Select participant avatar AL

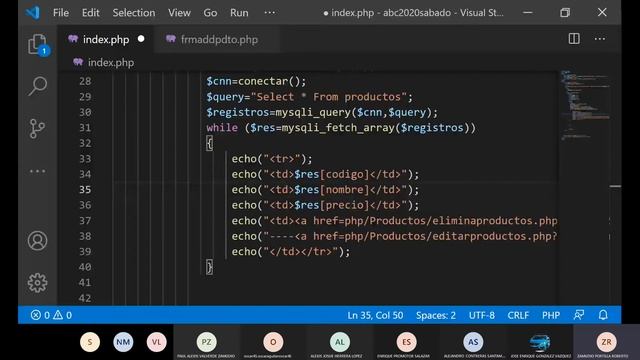pos(340,342)
